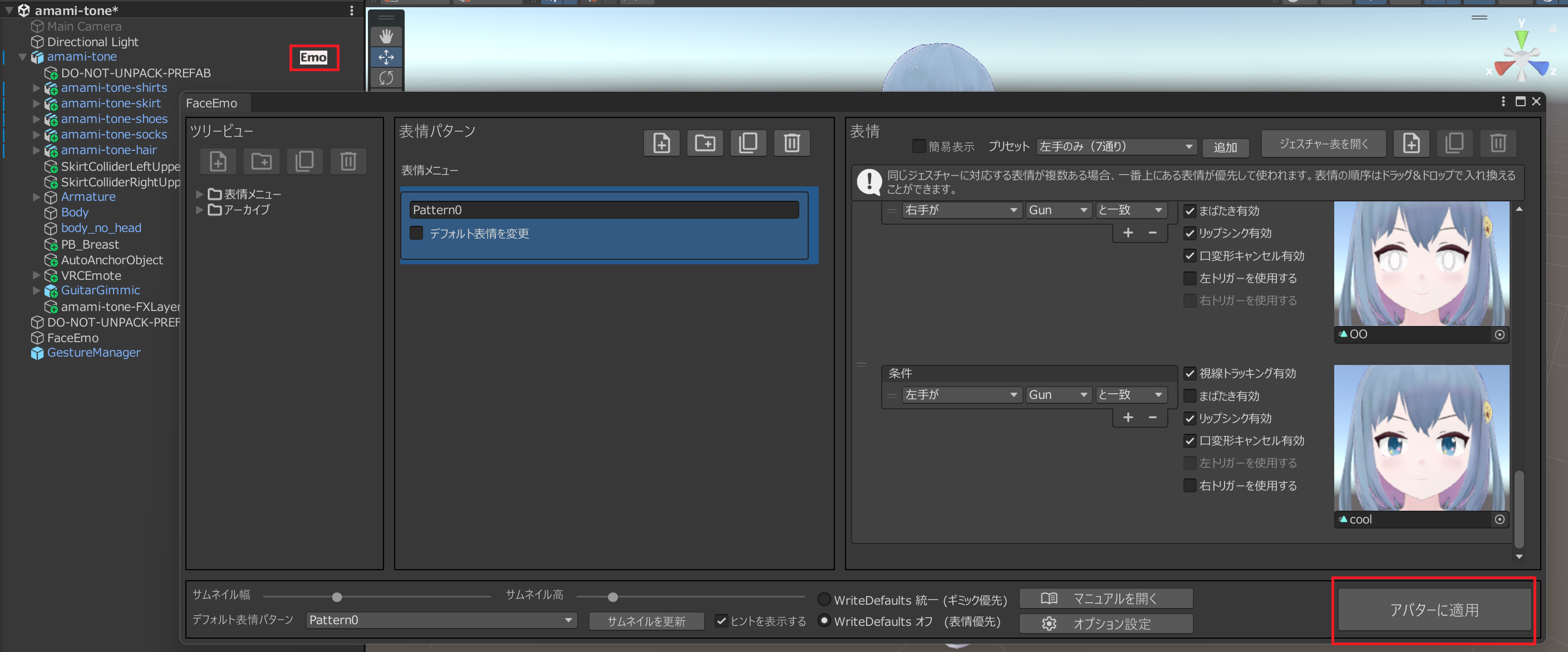Viewport: 1568px width, 652px height.
Task: Click add folder icon in ツリービュー
Action: point(262,161)
